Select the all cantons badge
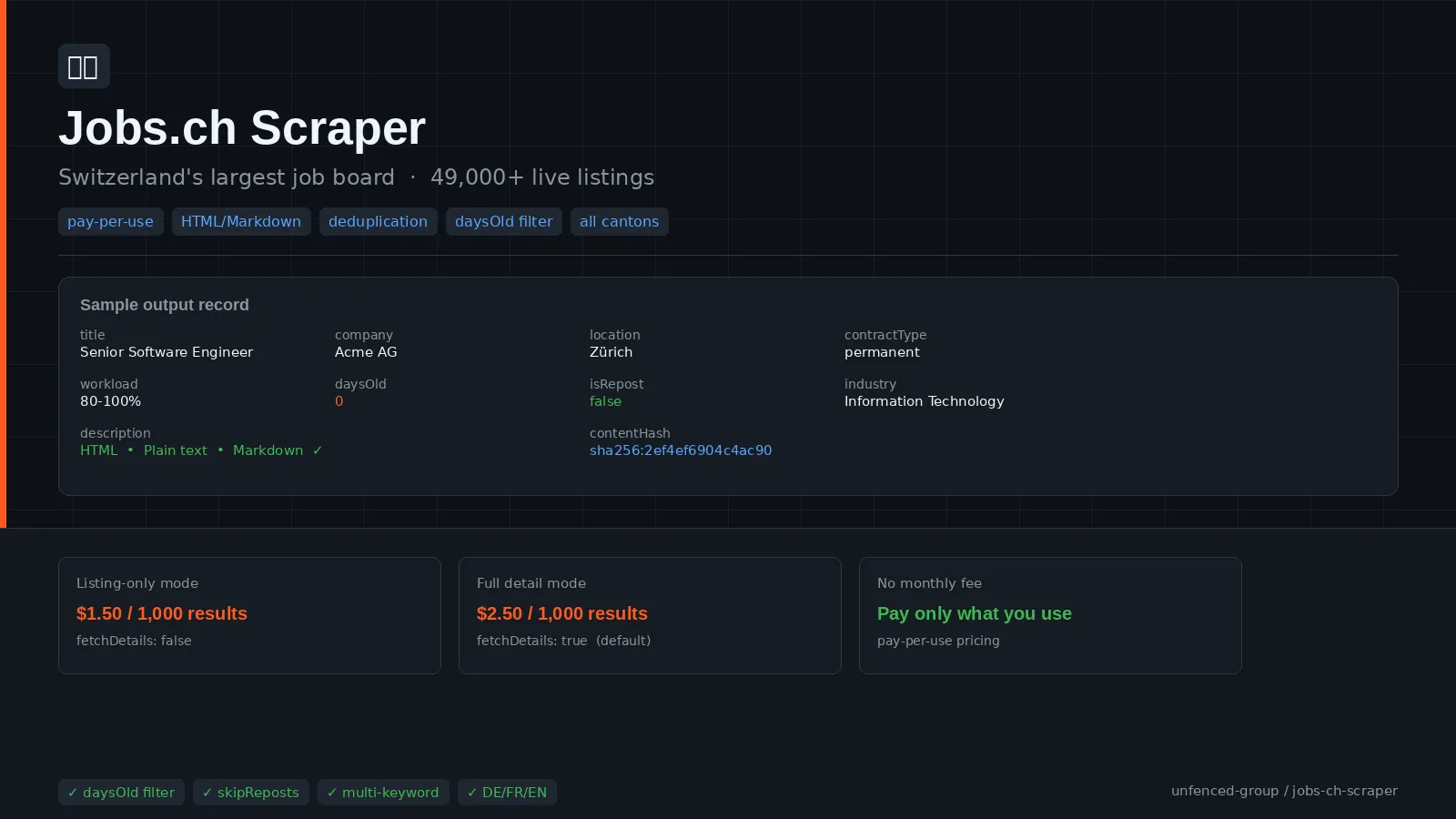Image resolution: width=1456 pixels, height=819 pixels. click(x=619, y=221)
